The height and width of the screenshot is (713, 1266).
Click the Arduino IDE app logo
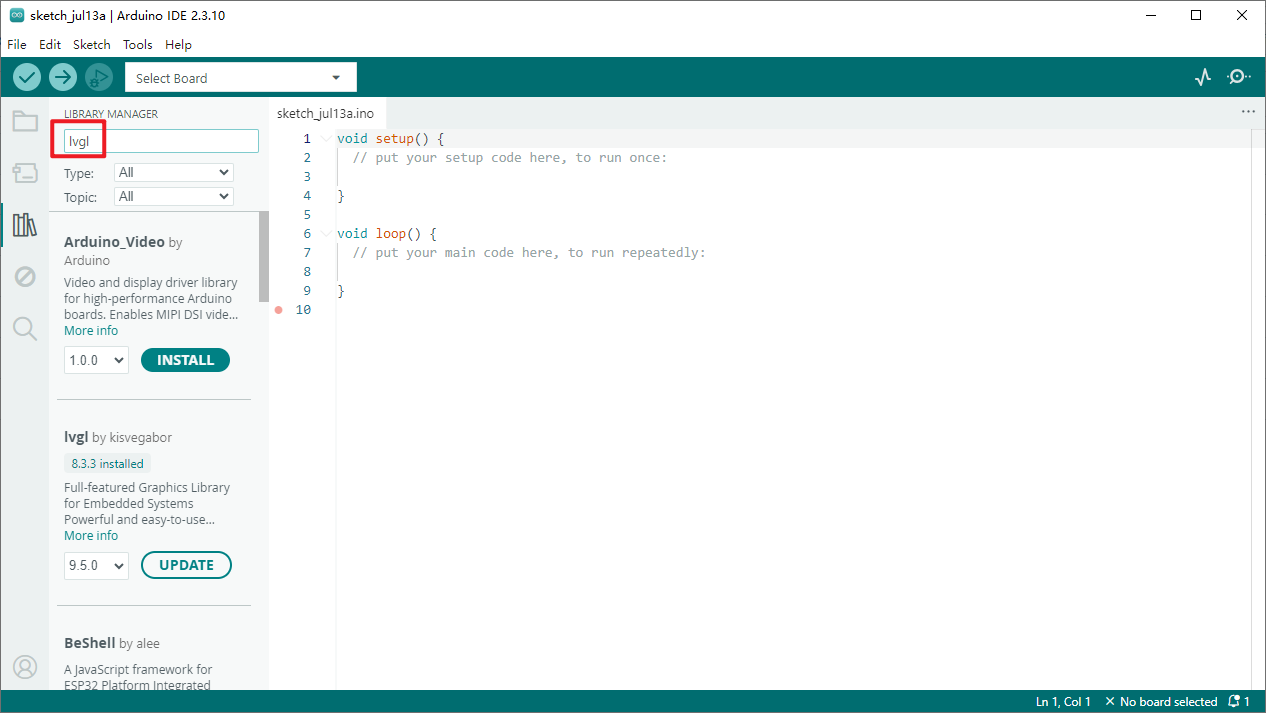pos(17,16)
